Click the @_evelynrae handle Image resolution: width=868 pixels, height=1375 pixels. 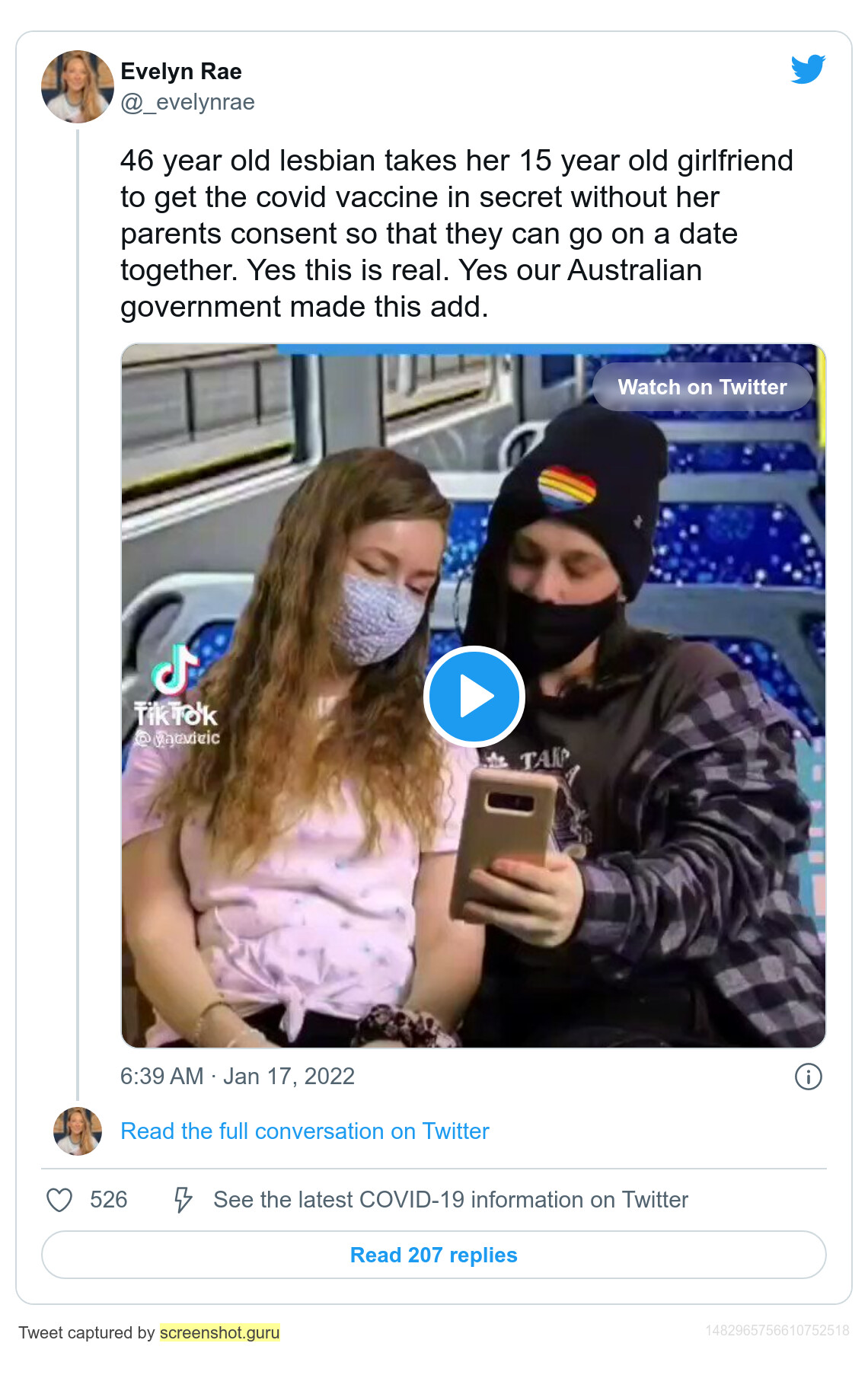[187, 102]
